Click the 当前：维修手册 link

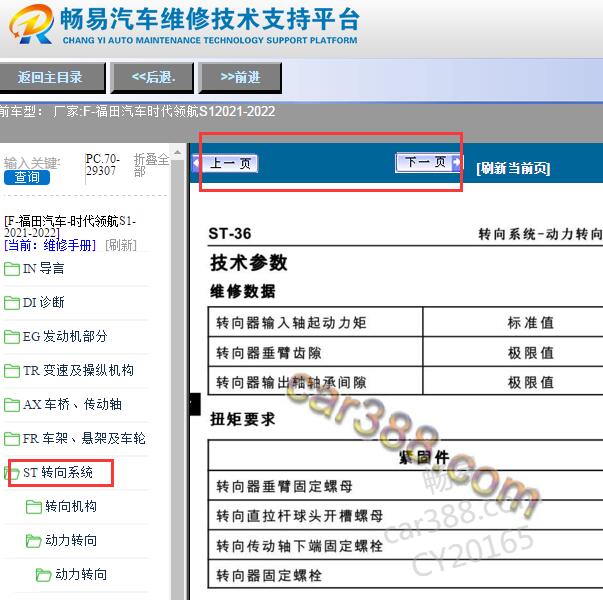(x=50, y=245)
